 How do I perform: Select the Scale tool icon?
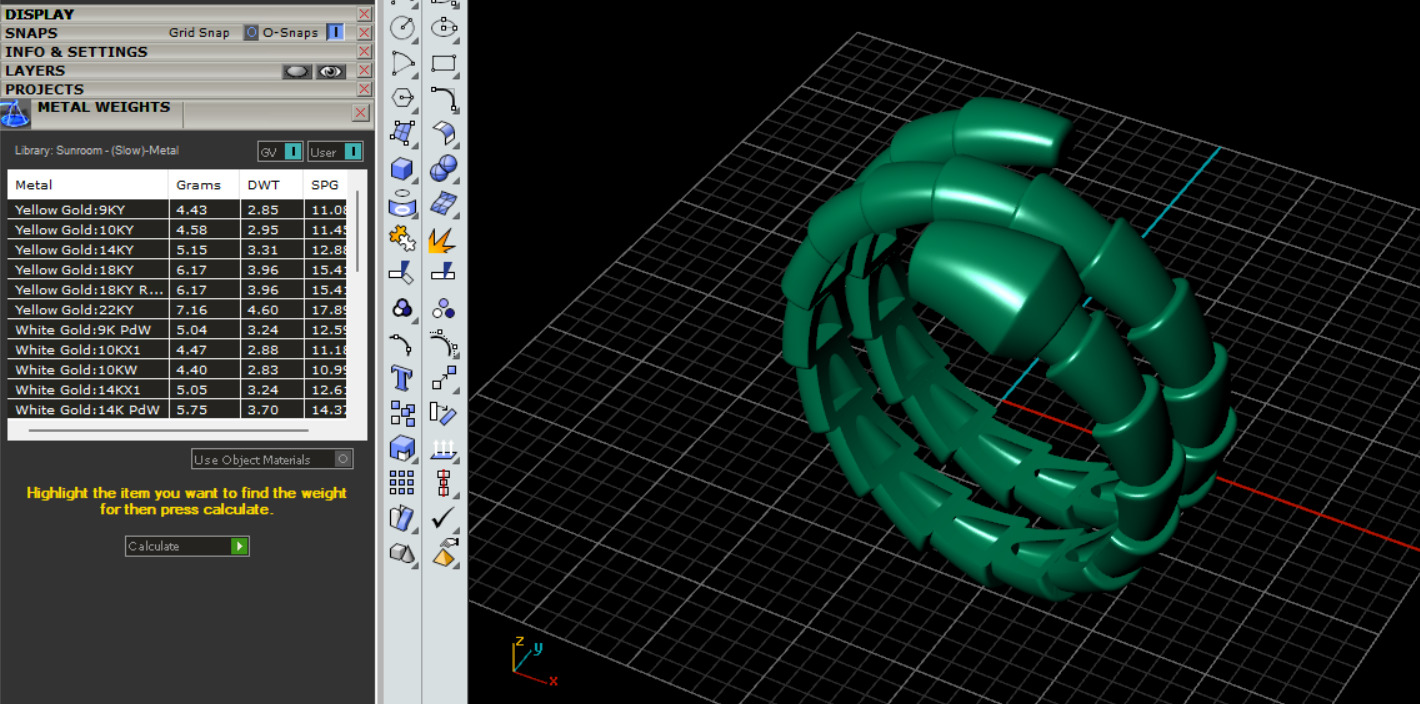(444, 378)
